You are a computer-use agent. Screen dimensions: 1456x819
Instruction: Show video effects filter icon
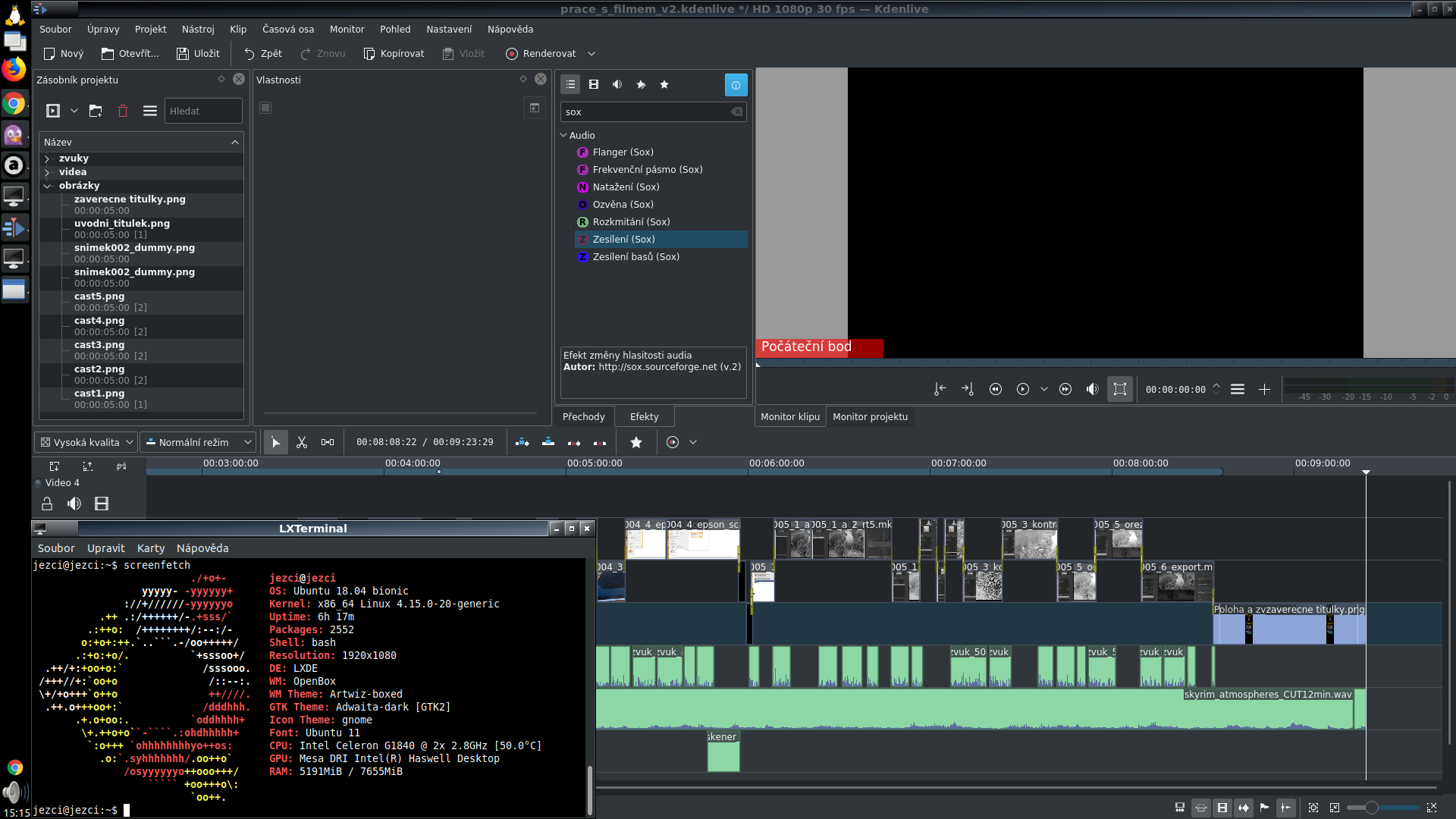[x=594, y=84]
